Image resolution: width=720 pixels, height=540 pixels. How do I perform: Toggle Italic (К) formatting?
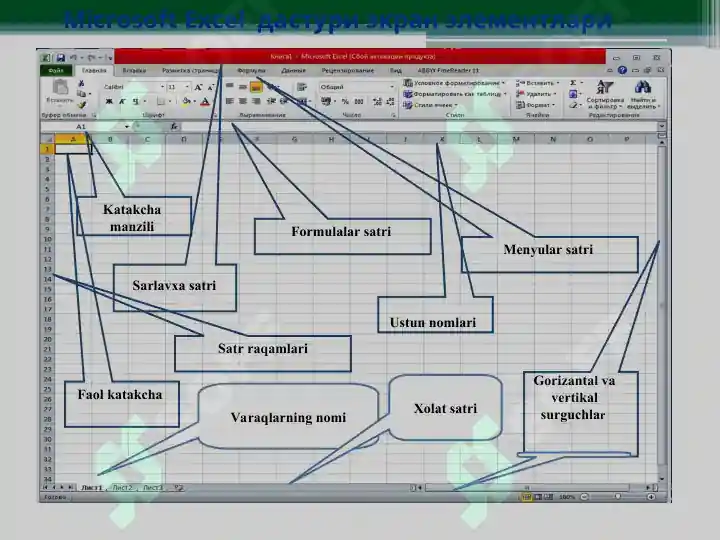[122, 101]
